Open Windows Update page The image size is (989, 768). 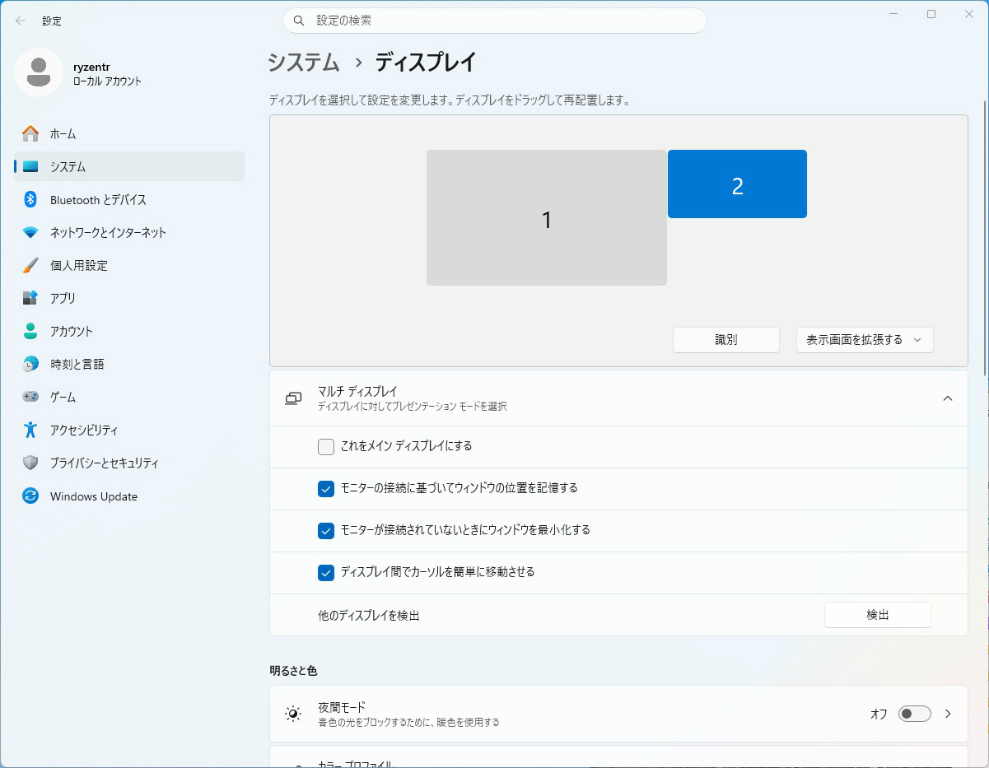point(129,496)
